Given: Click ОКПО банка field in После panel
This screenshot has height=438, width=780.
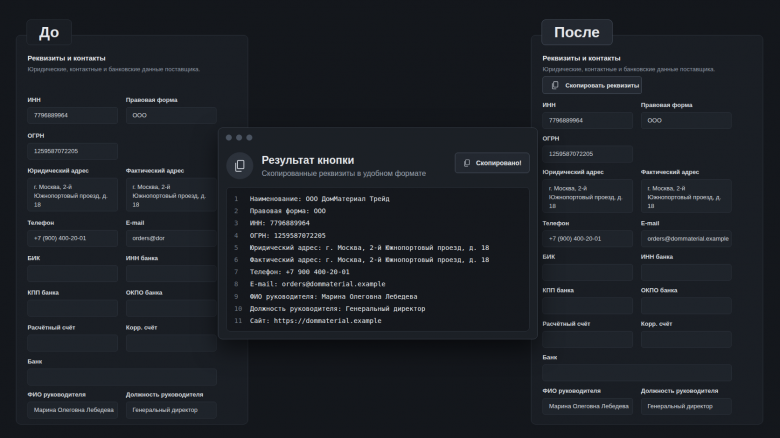Looking at the screenshot, I should pos(686,306).
